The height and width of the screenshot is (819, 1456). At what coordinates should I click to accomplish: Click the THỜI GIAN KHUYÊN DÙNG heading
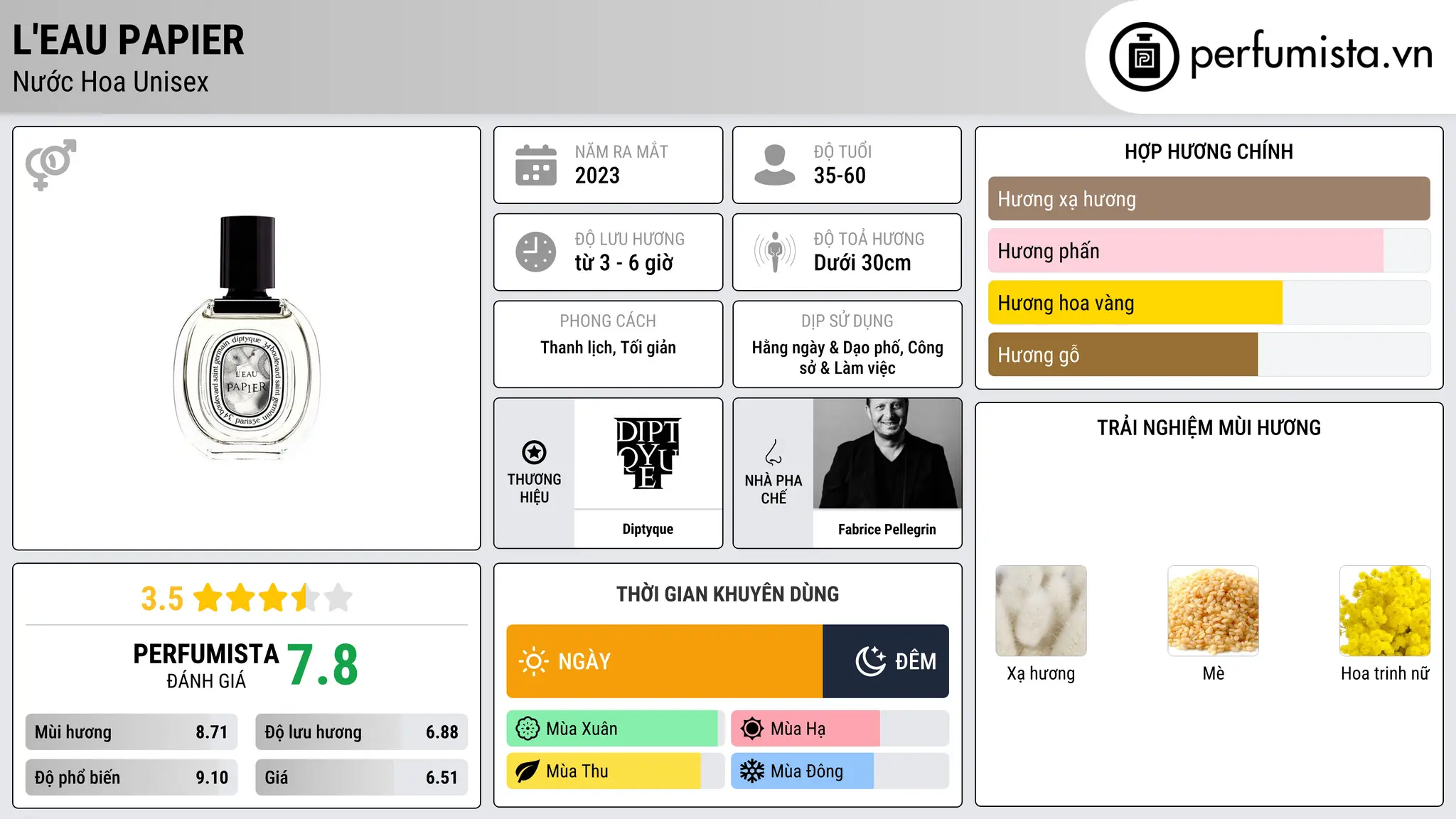click(x=727, y=594)
